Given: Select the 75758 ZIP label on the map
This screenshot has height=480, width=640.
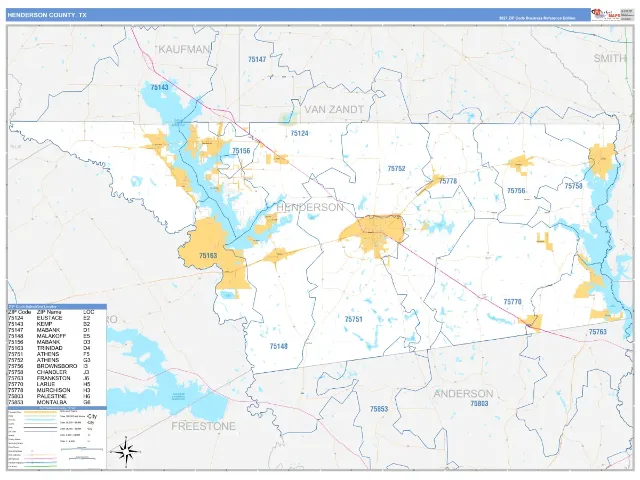Looking at the screenshot, I should [x=573, y=186].
